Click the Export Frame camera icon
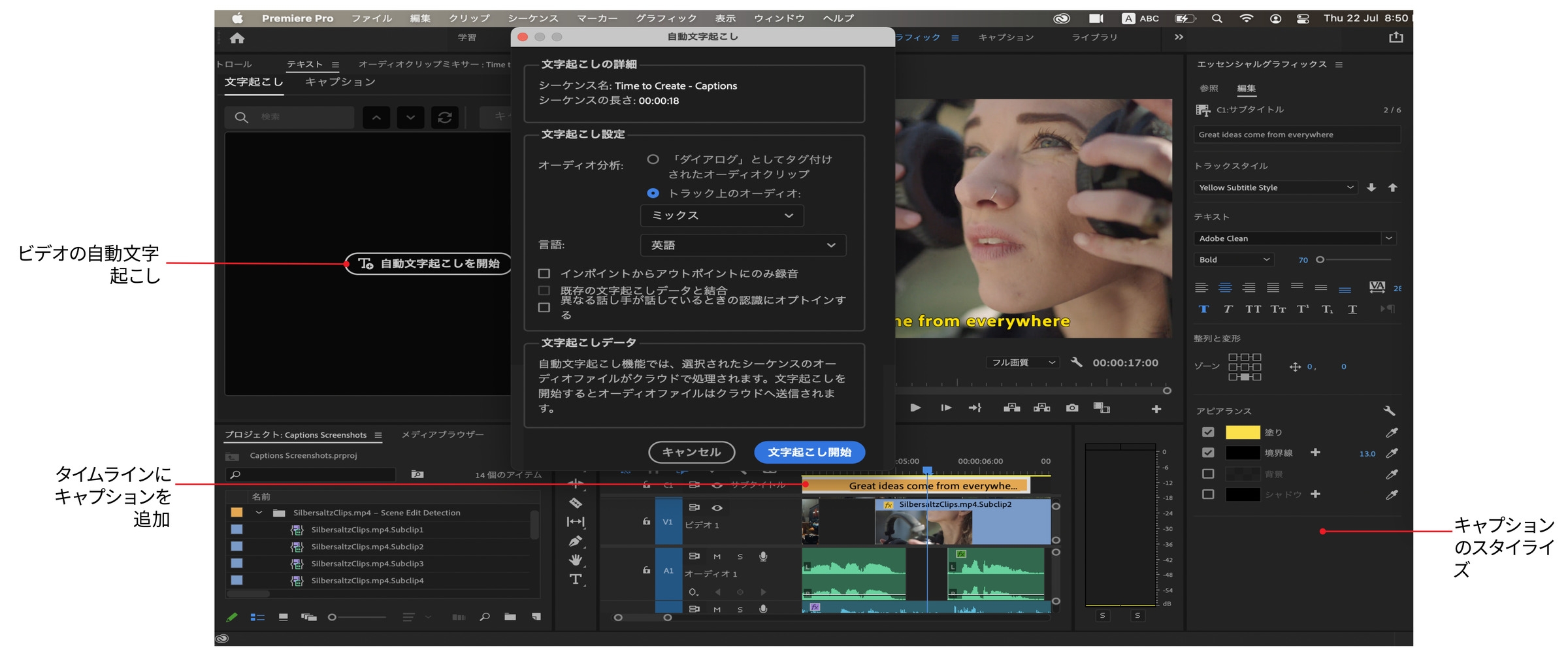This screenshot has height=661, width=1568. [x=1072, y=408]
